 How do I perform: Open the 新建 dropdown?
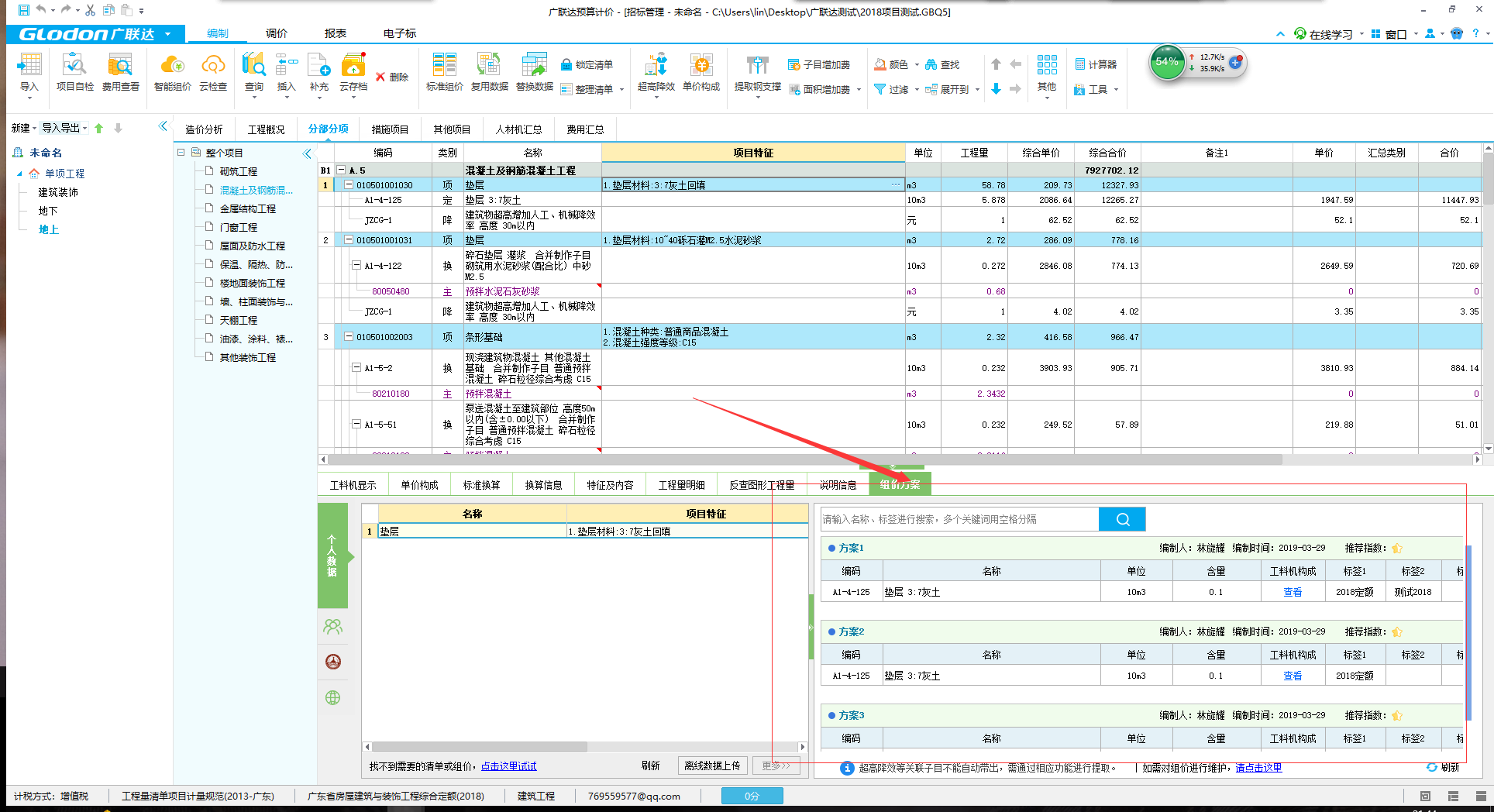[x=23, y=128]
